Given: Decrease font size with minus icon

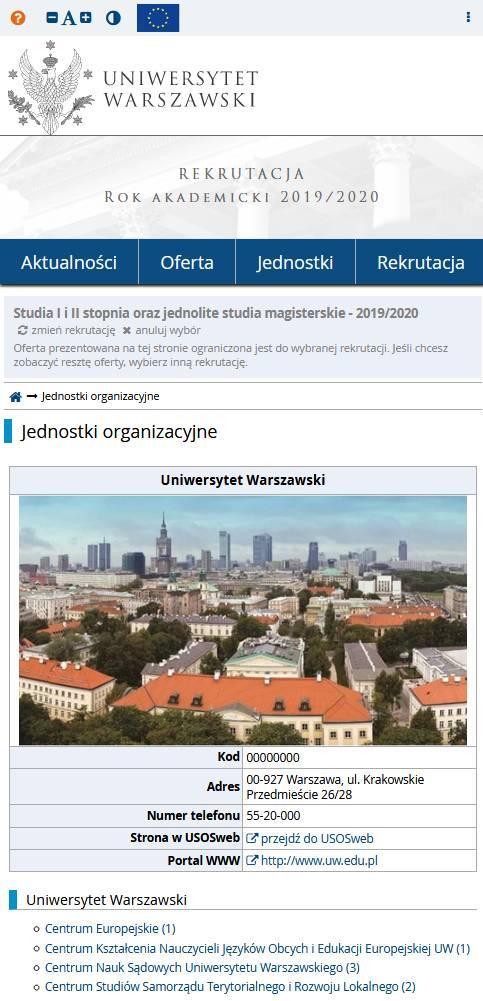Looking at the screenshot, I should coord(52,18).
